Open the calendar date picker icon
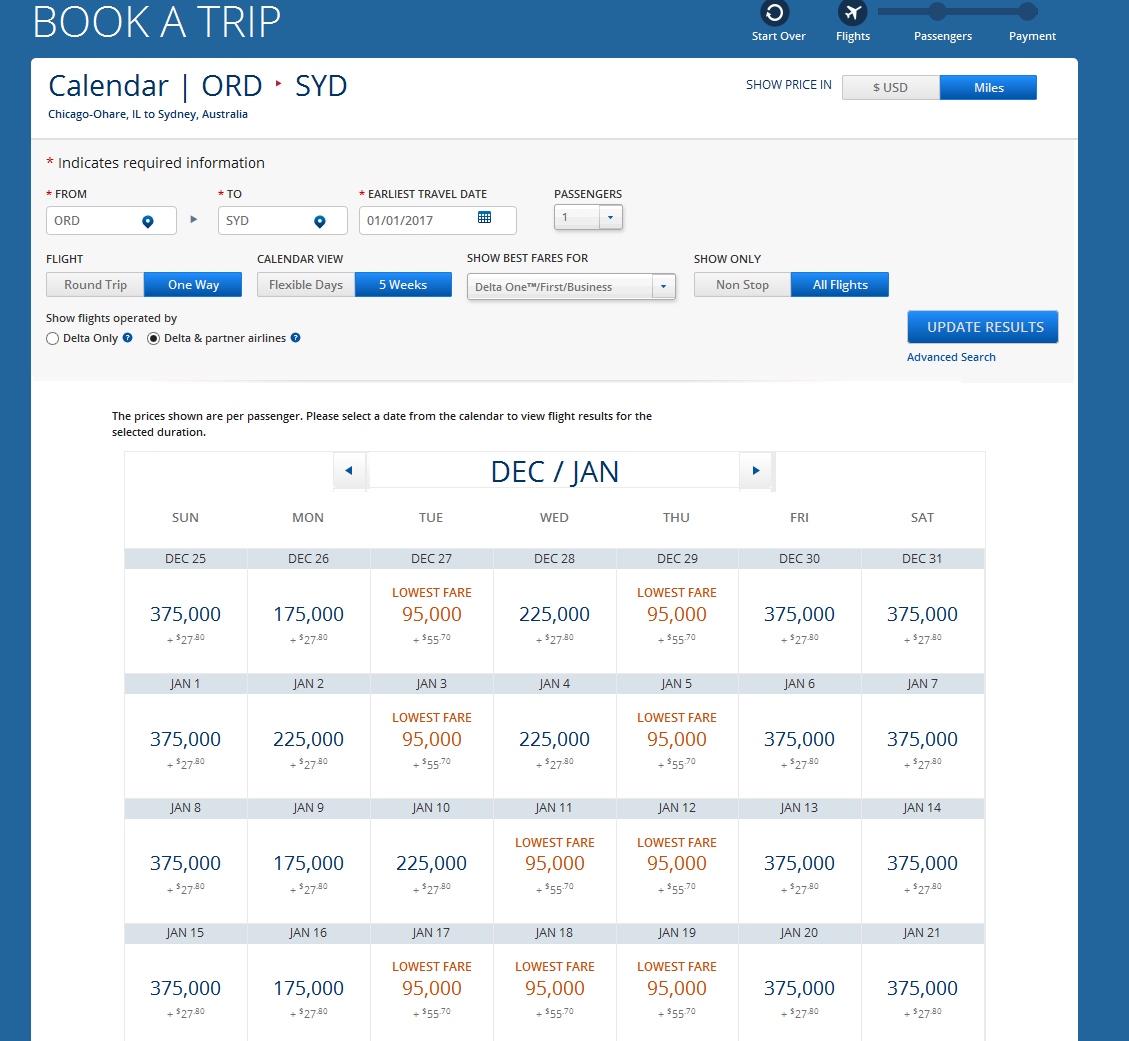Screen dimensions: 1129x1041 coord(485,218)
